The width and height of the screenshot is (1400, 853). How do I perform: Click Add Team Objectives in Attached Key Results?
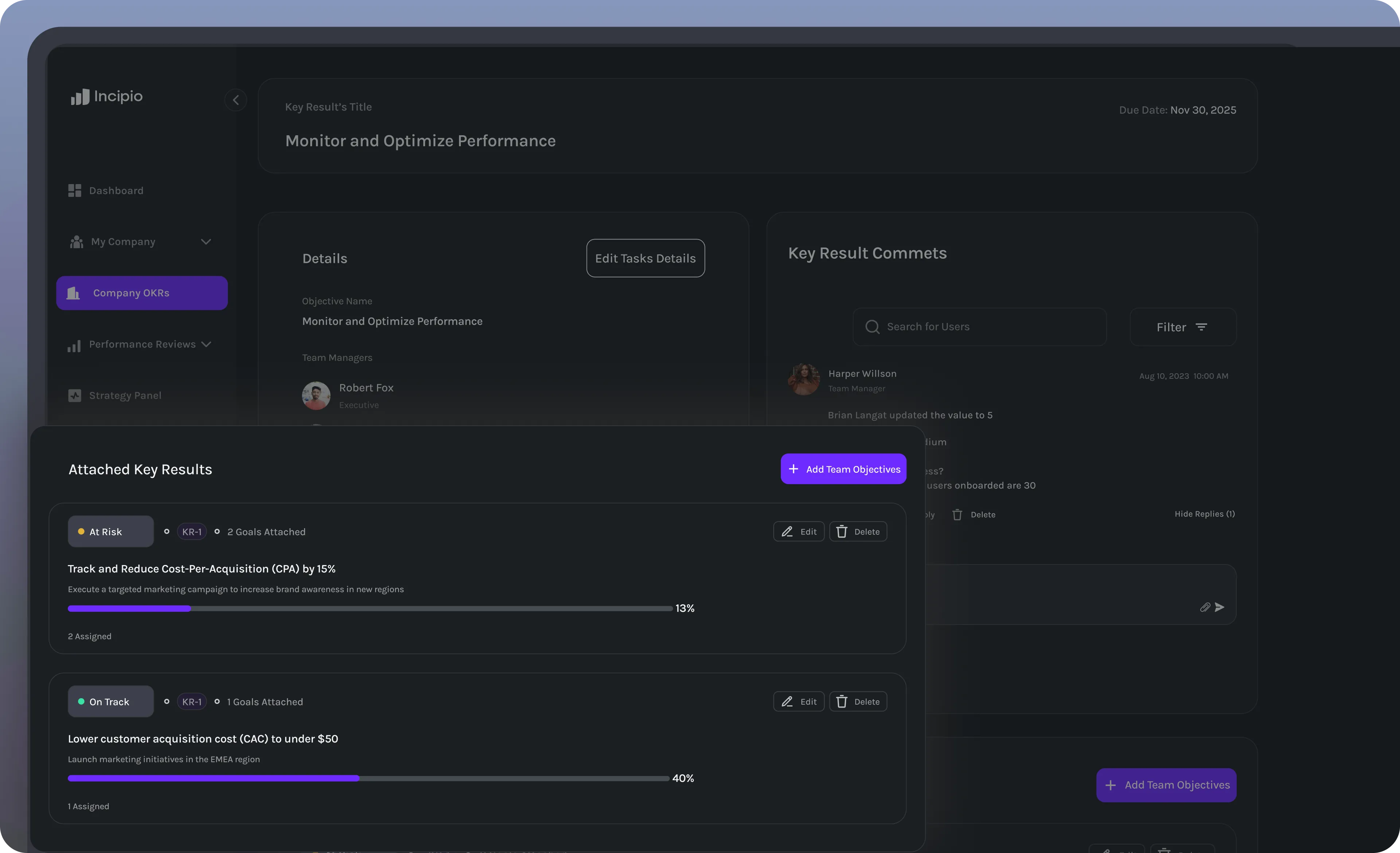click(x=843, y=469)
